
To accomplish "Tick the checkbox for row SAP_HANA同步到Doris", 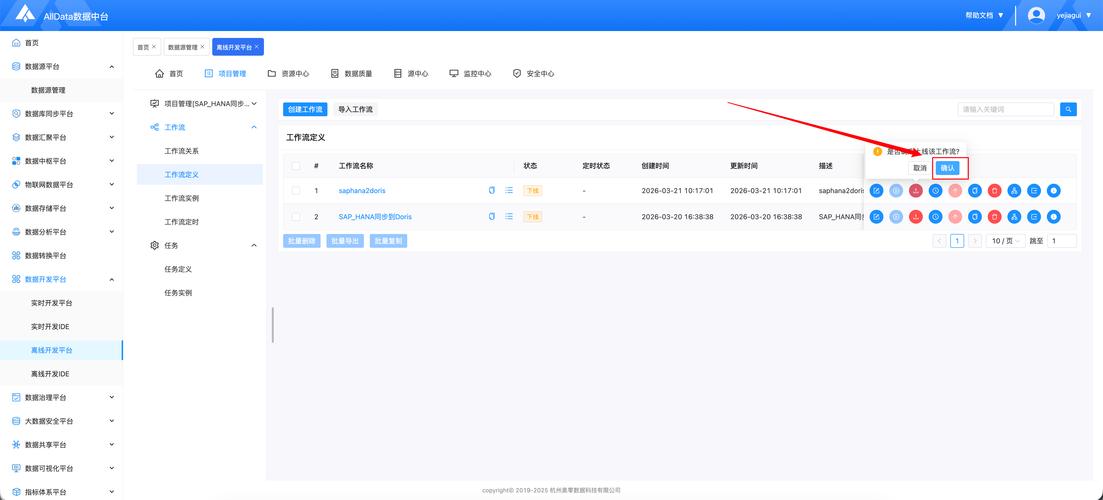I will 296,217.
